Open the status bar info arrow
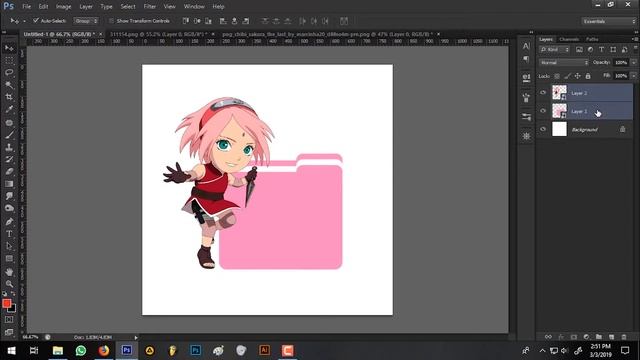 [136, 337]
